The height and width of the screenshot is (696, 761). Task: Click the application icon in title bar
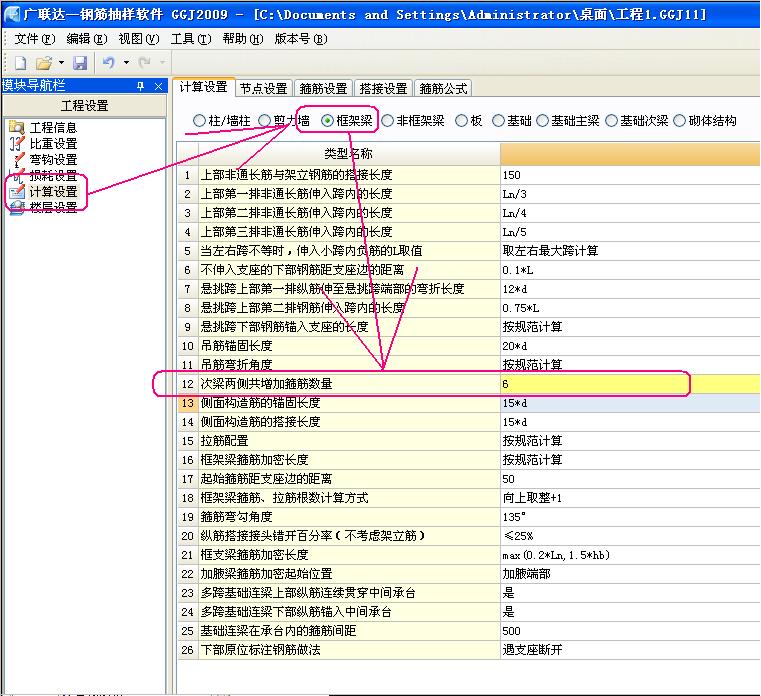12,14
